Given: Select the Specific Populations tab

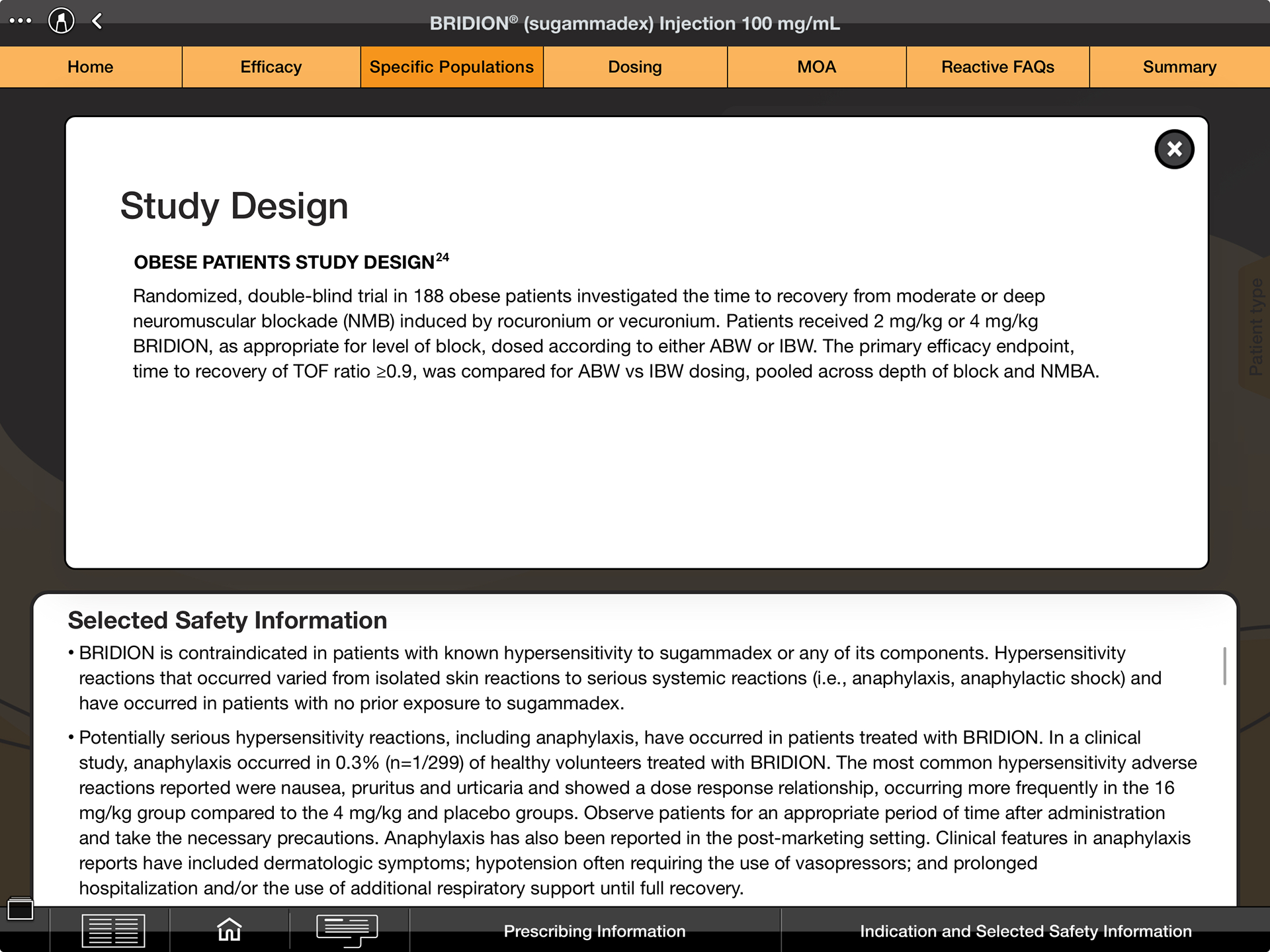Looking at the screenshot, I should 452,67.
